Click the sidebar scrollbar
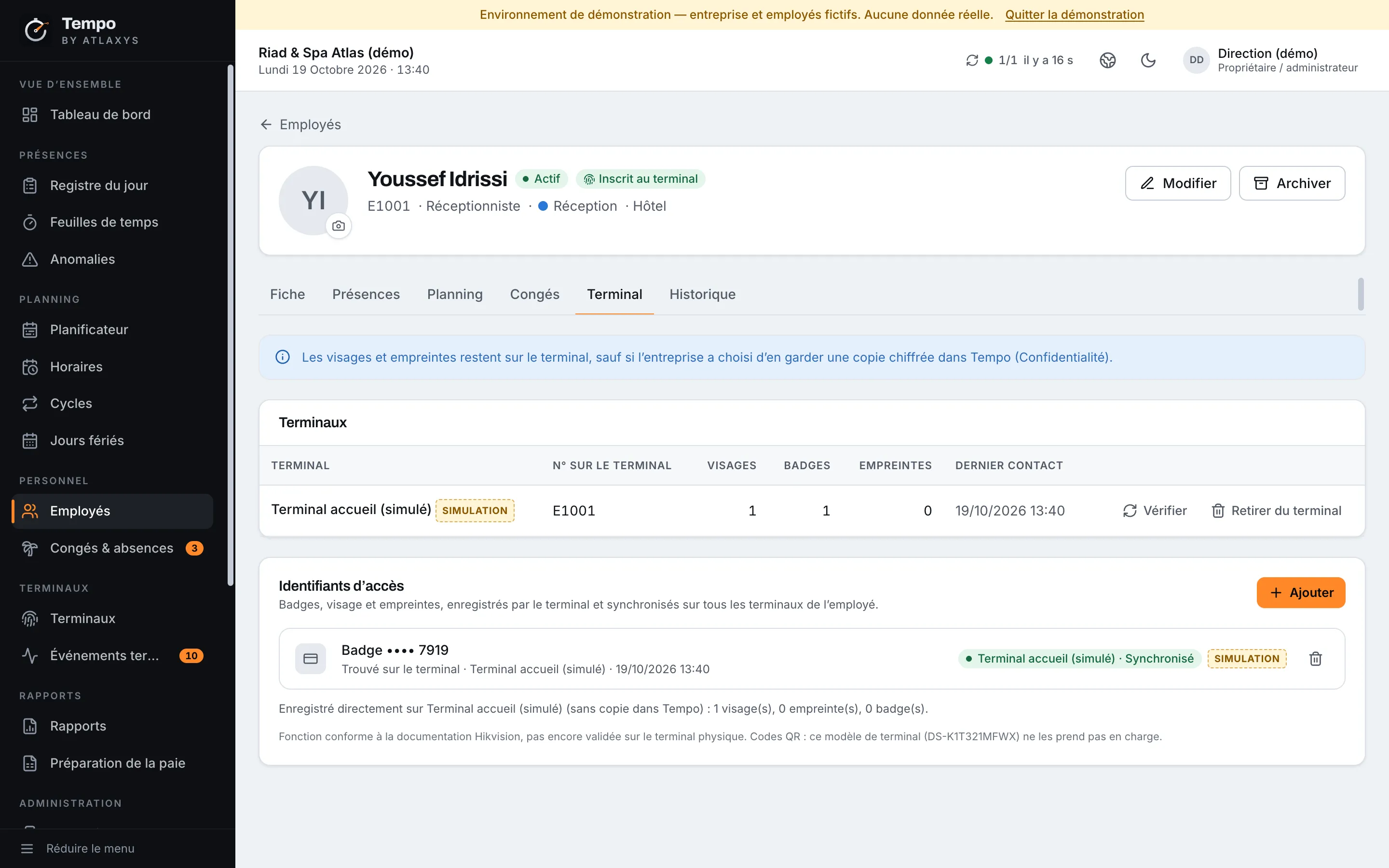 231,325
